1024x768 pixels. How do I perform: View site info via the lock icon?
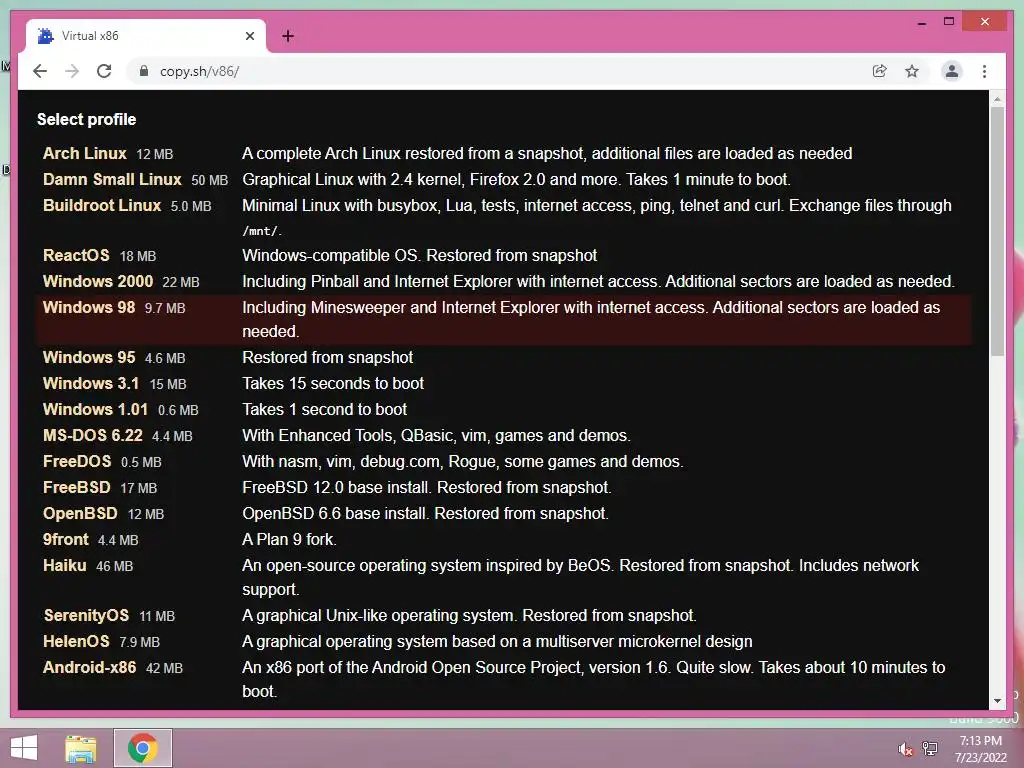click(144, 71)
